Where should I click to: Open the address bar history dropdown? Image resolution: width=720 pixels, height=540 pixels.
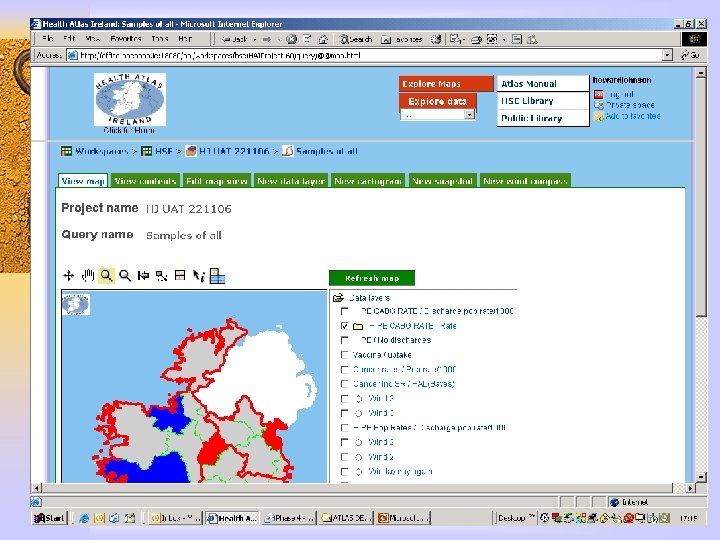pyautogui.click(x=668, y=55)
